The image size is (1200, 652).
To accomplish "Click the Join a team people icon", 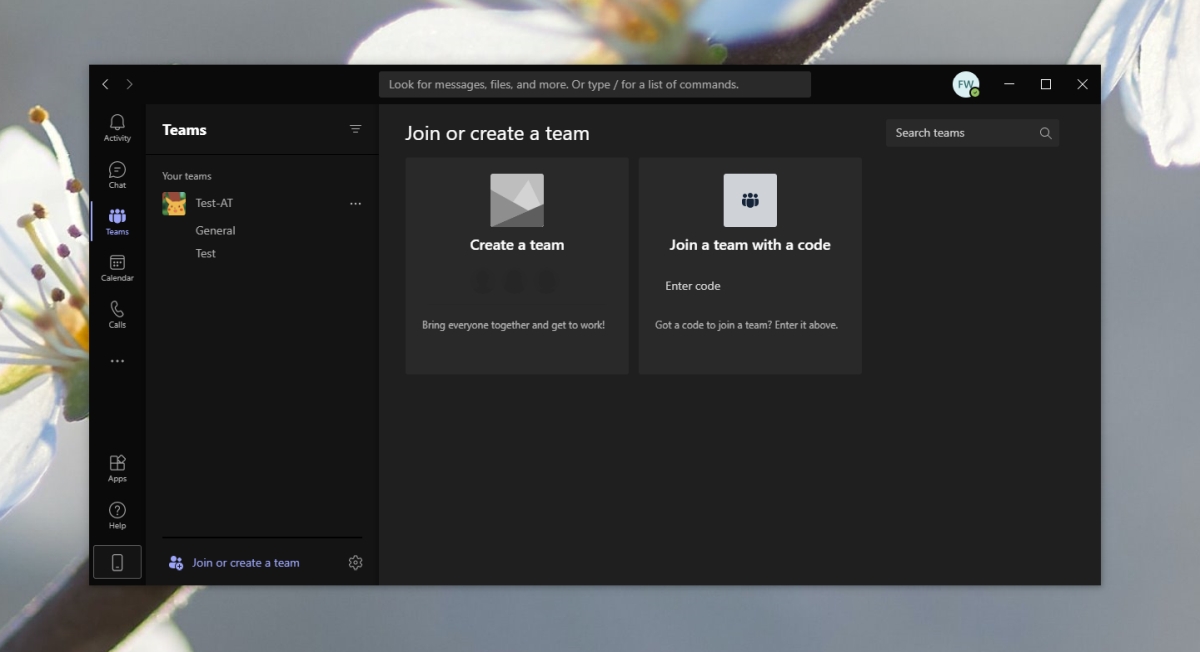I will tap(750, 200).
